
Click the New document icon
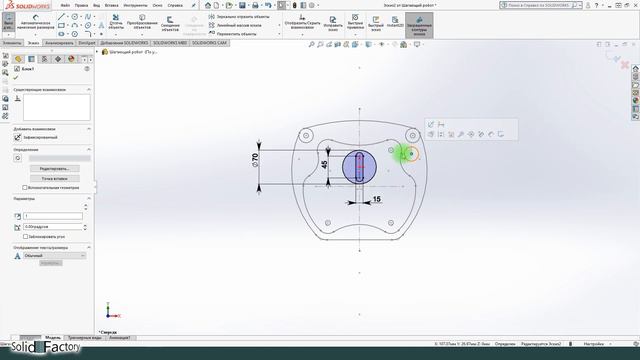pos(216,5)
